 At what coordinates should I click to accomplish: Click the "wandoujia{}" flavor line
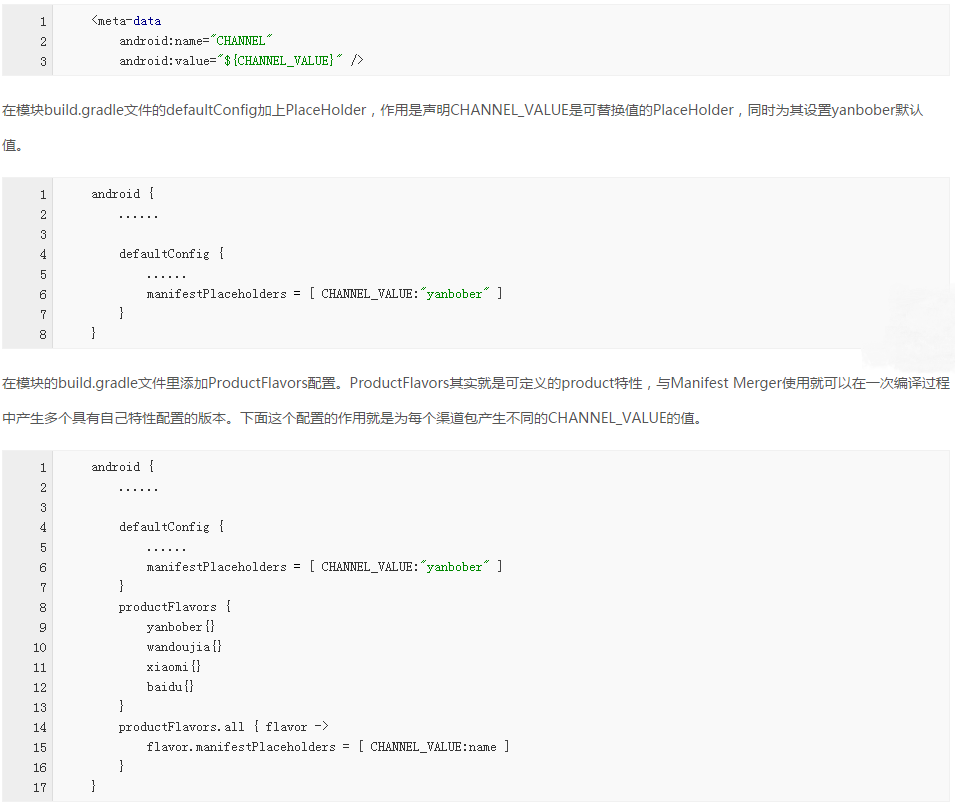[x=184, y=647]
